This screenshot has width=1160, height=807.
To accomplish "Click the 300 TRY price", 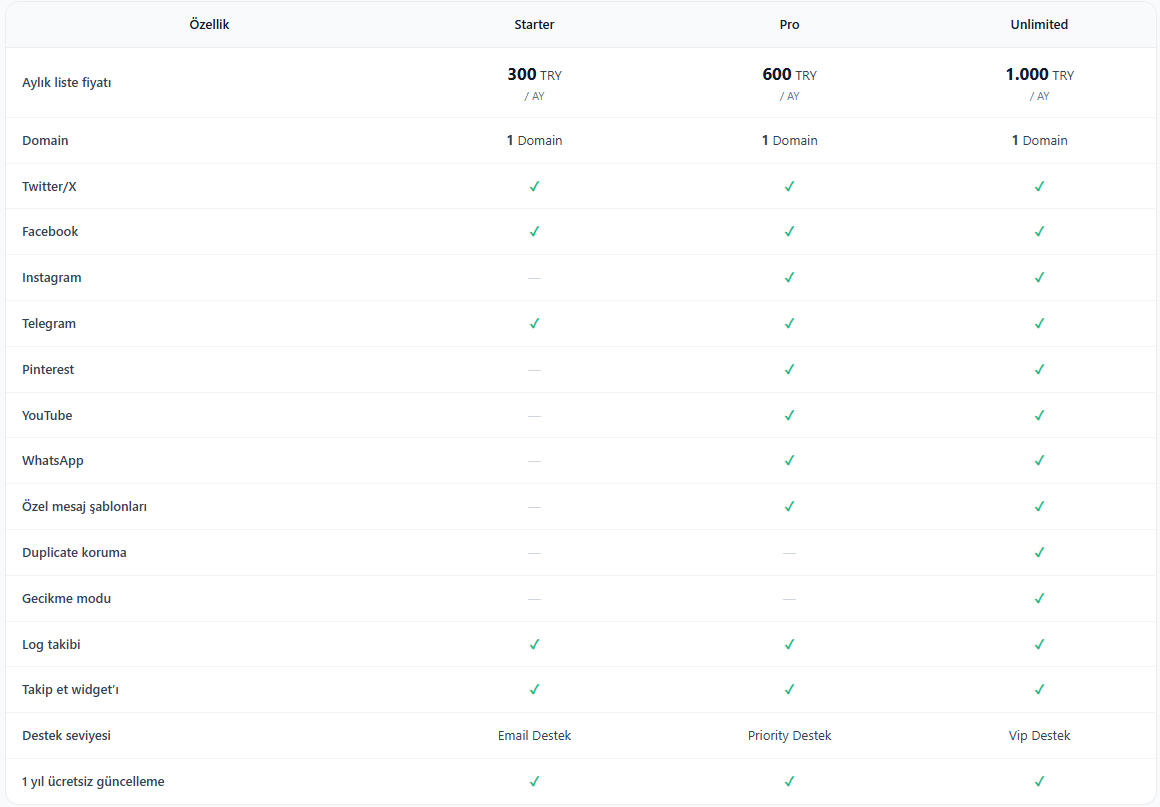I will (534, 75).
